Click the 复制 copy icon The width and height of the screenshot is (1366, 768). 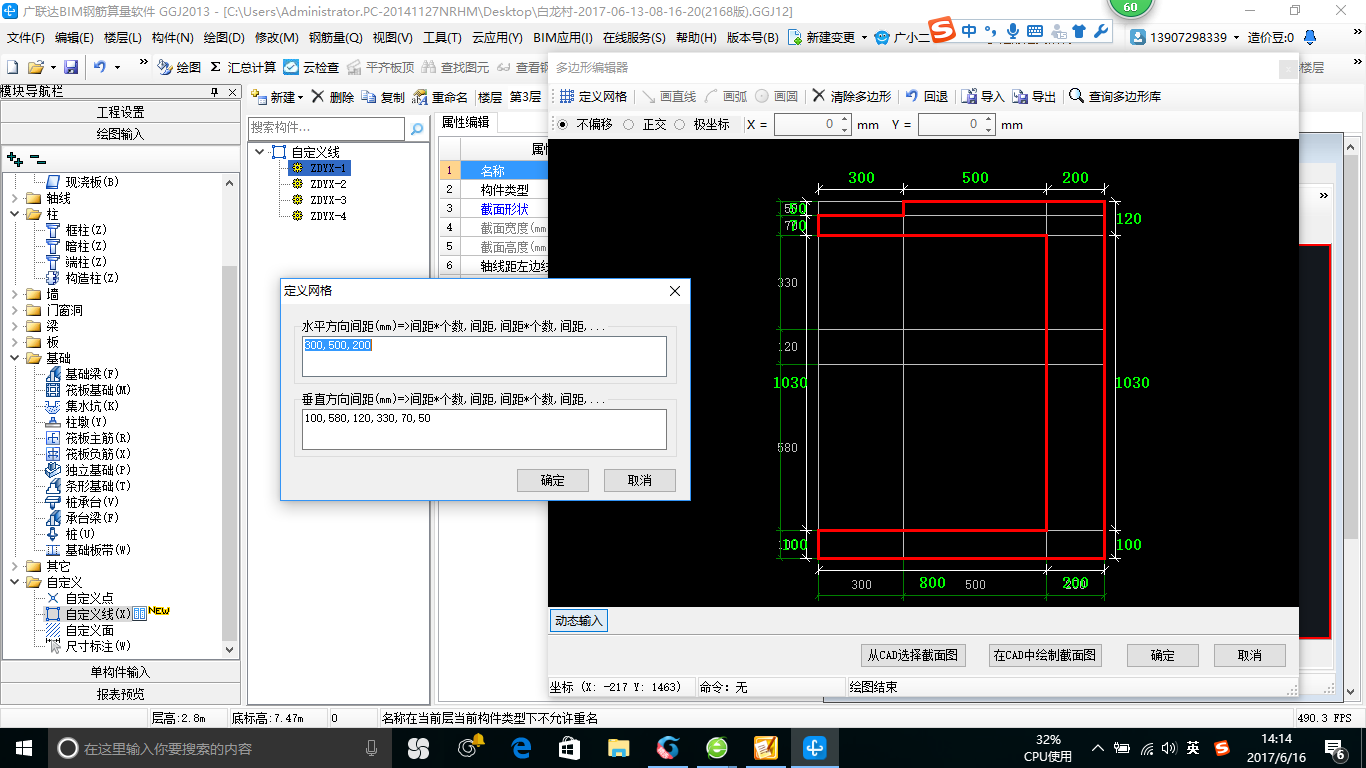369,97
